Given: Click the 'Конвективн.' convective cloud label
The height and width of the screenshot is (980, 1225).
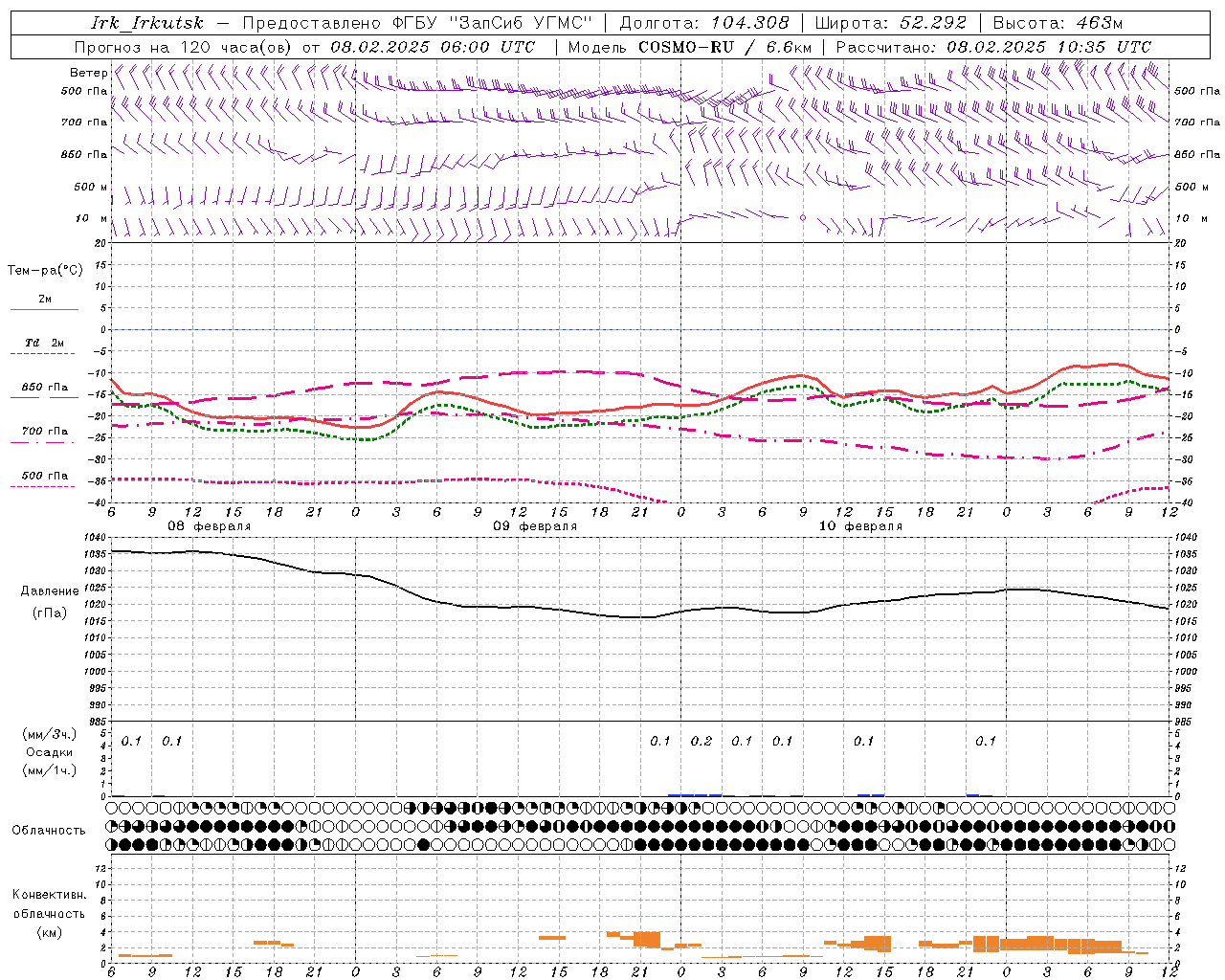Looking at the screenshot, I should click(x=49, y=895).
